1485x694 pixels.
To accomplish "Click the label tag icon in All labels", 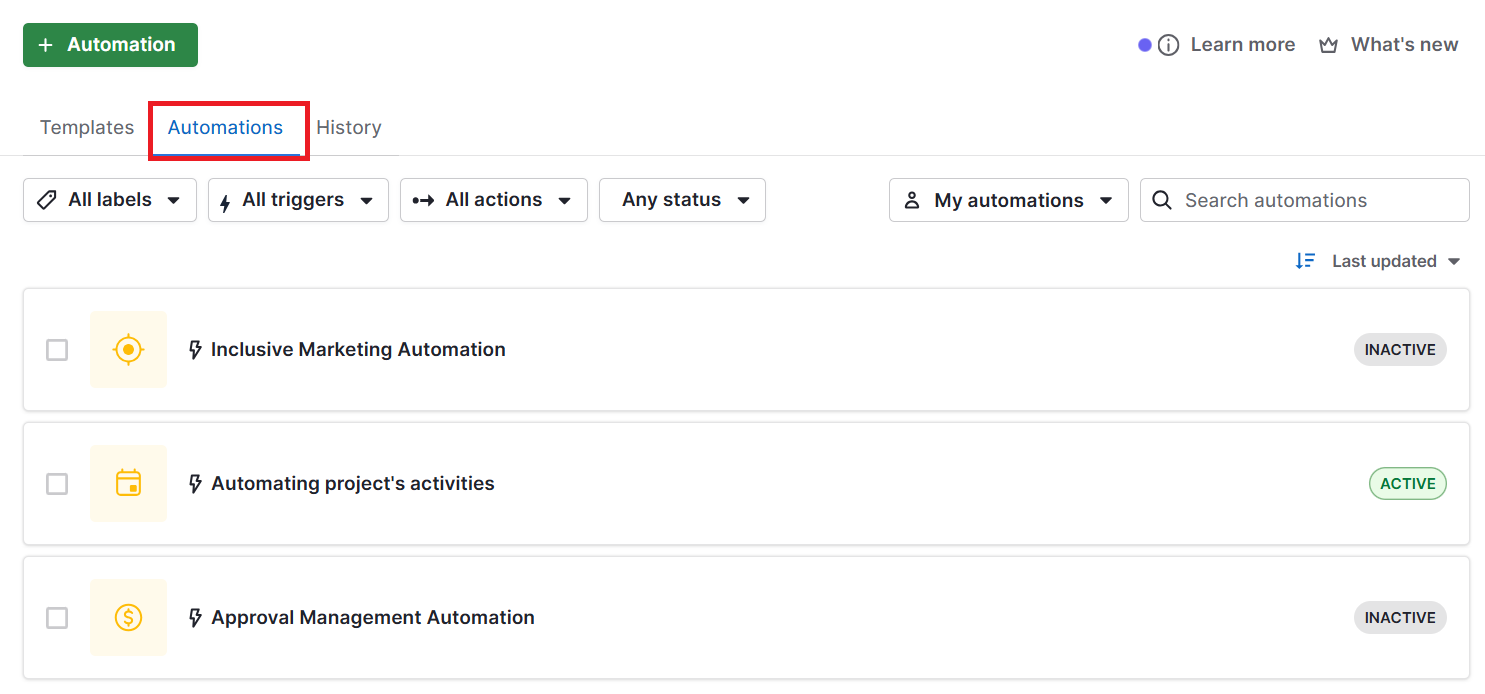I will 46,200.
